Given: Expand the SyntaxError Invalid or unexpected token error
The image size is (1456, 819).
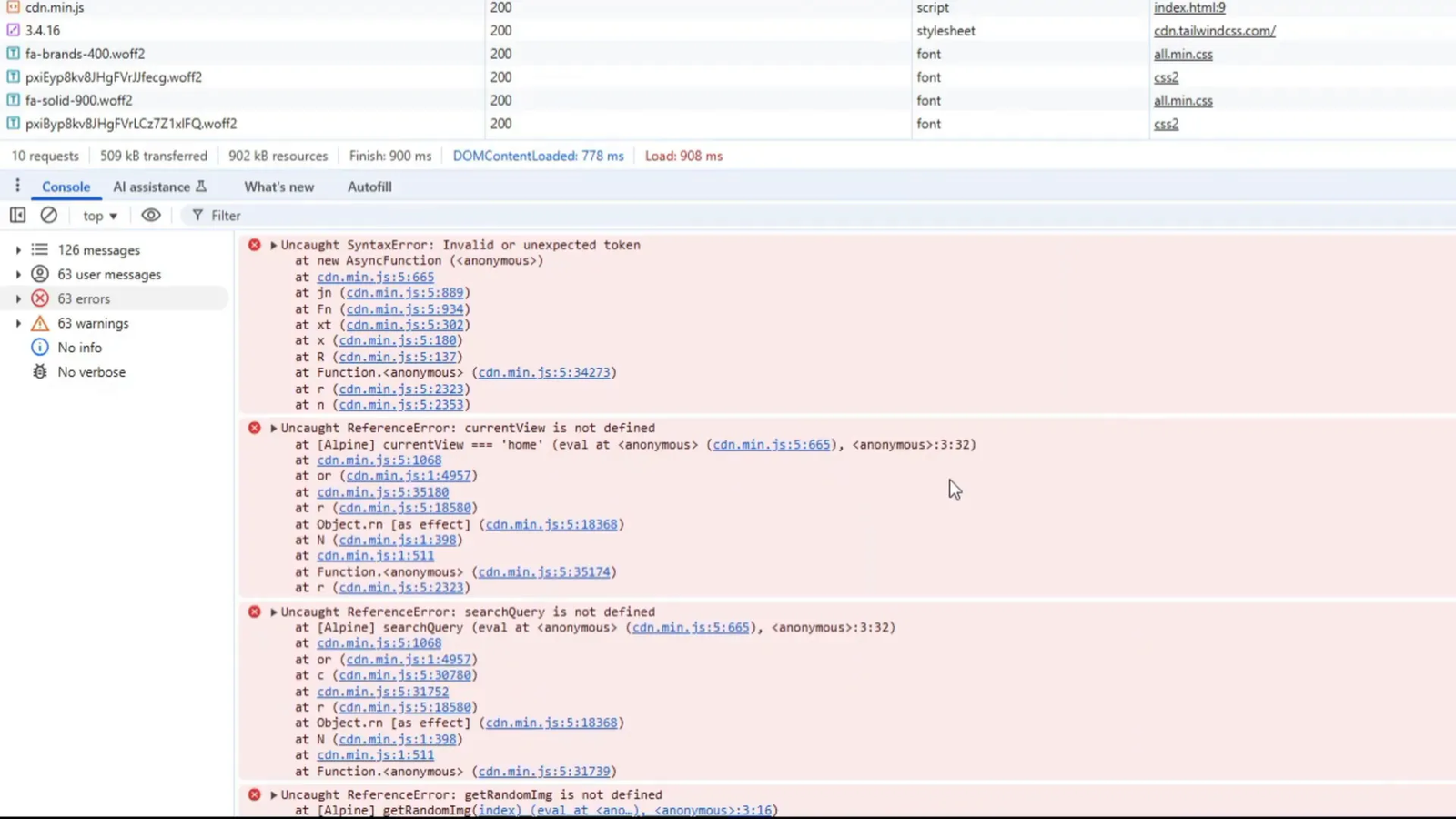Looking at the screenshot, I should tap(272, 245).
